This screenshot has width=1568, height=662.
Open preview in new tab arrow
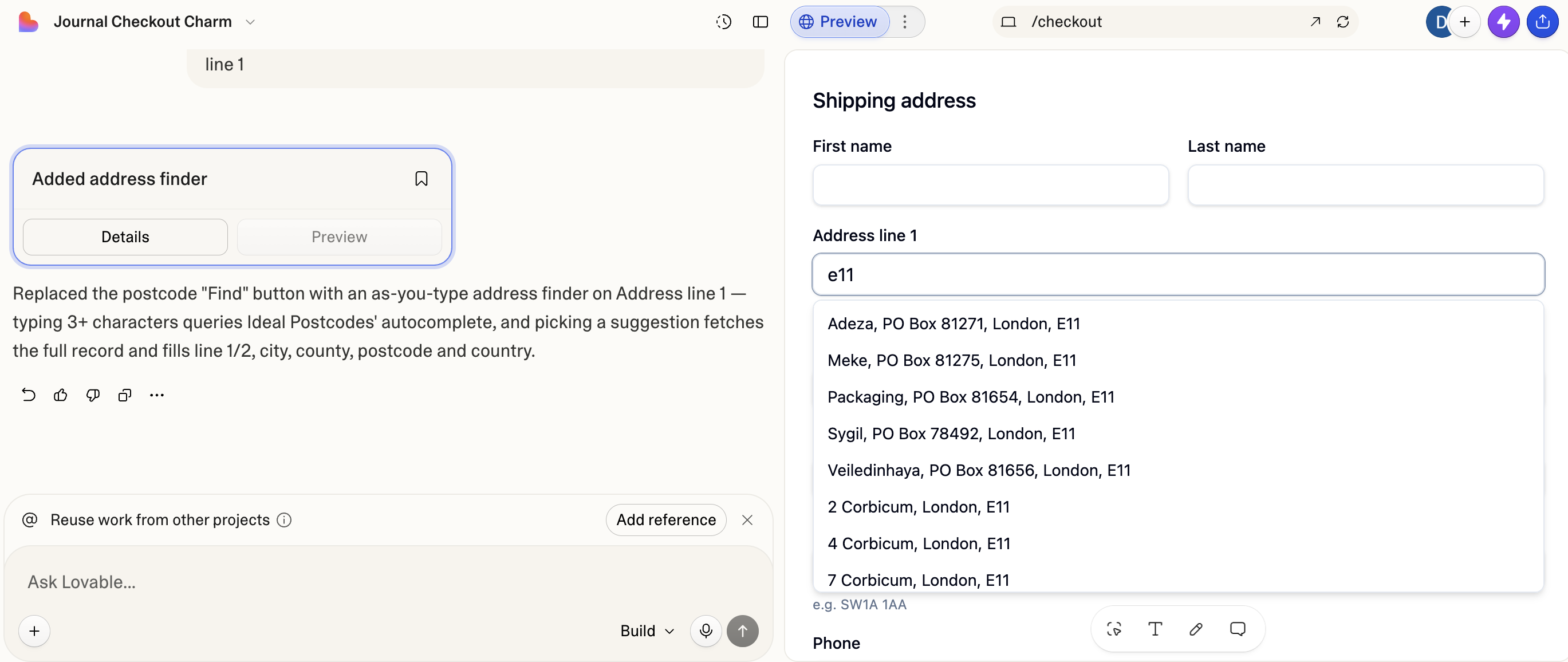(1315, 22)
